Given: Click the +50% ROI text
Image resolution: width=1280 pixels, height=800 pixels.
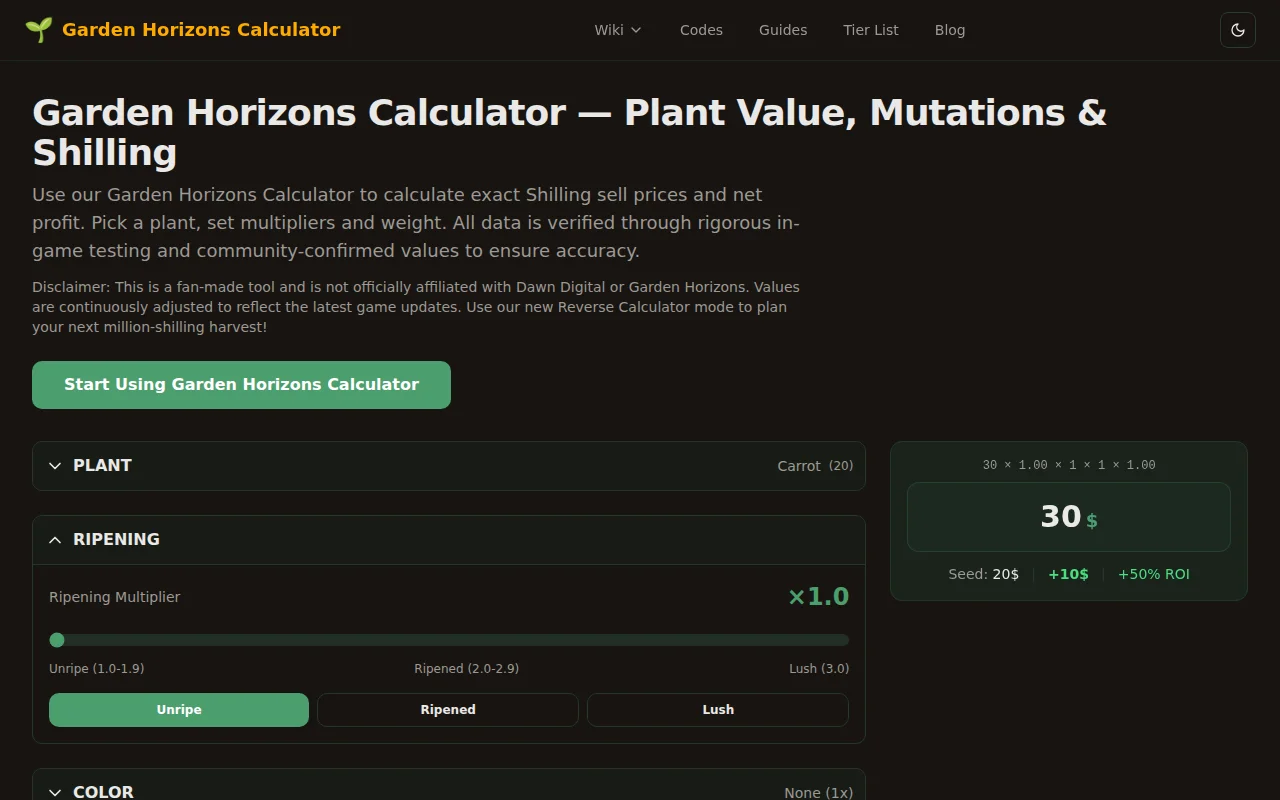Looking at the screenshot, I should 1154,574.
